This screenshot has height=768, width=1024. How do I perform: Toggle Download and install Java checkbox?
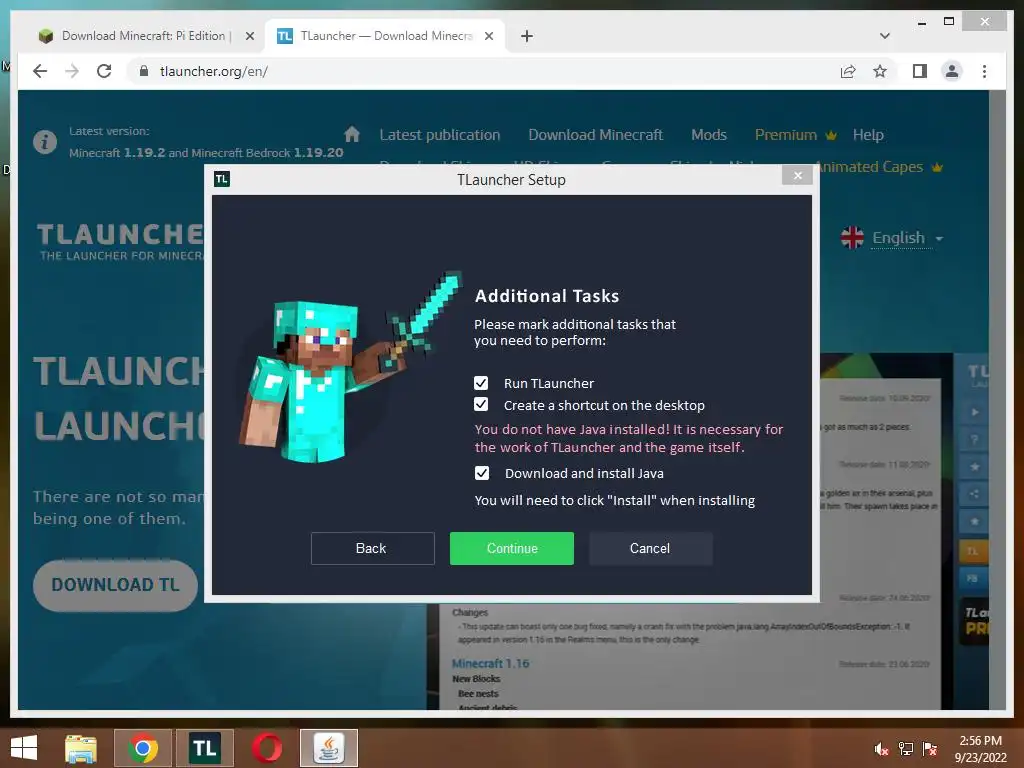(x=481, y=473)
